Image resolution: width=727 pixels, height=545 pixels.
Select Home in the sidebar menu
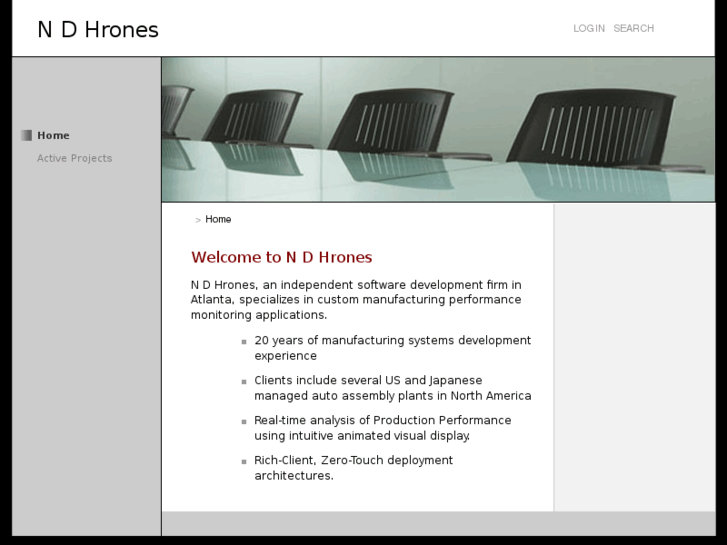(x=53, y=135)
